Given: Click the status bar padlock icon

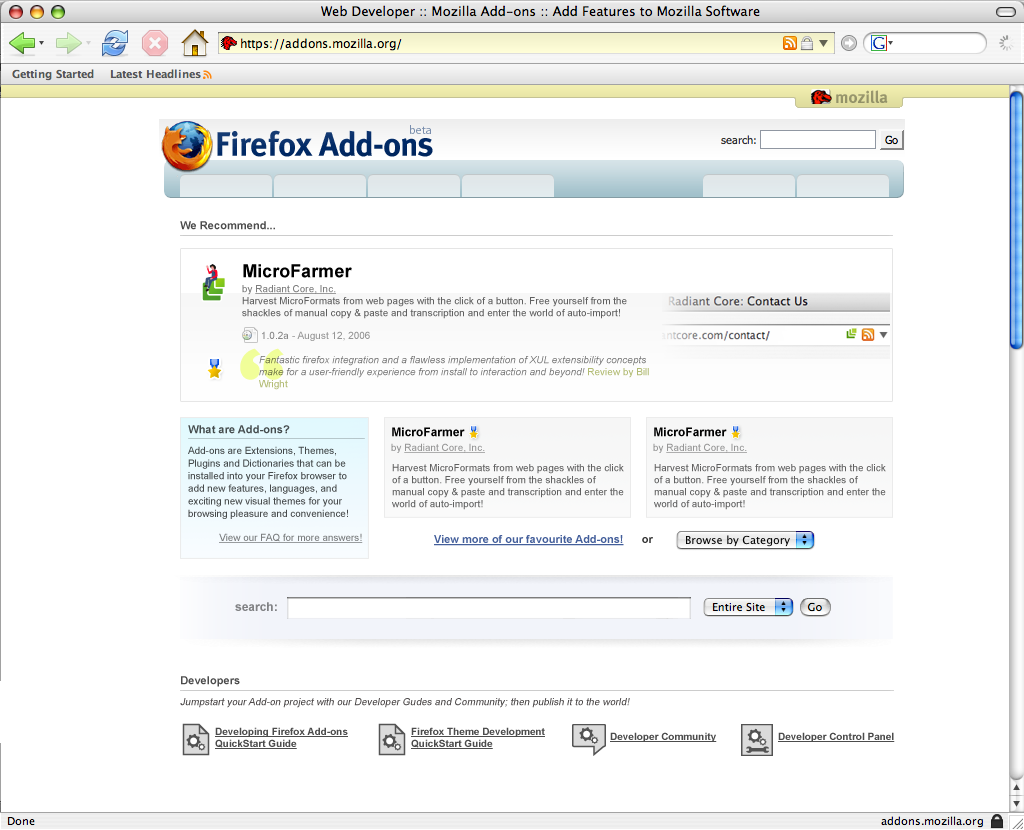Looking at the screenshot, I should (997, 821).
